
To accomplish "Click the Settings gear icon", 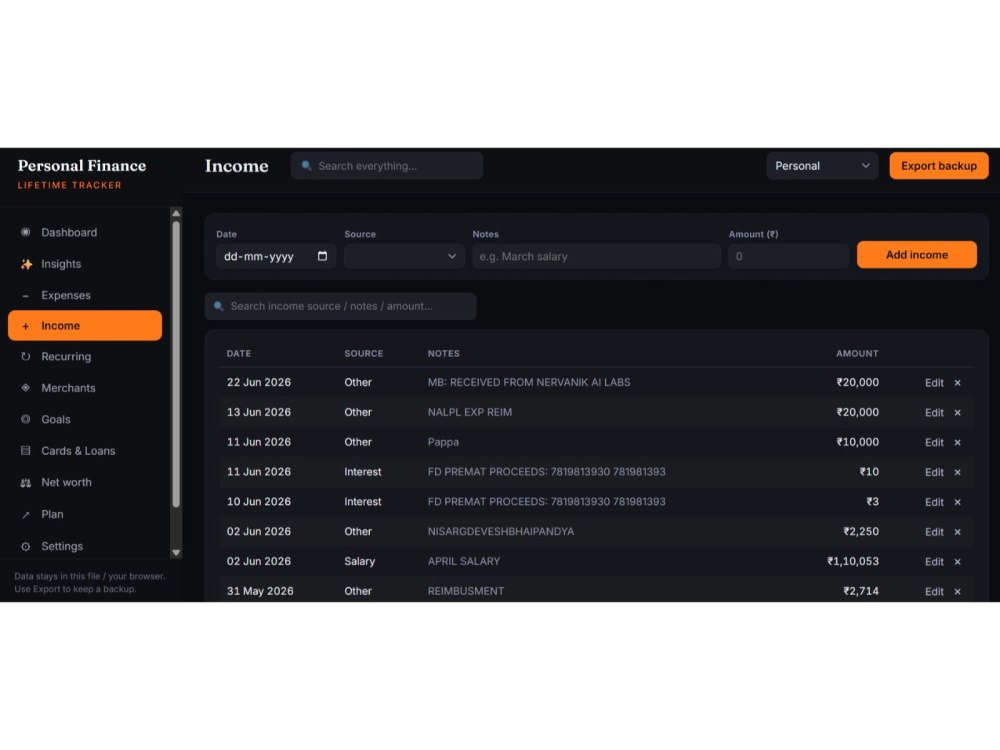I will click(x=26, y=547).
